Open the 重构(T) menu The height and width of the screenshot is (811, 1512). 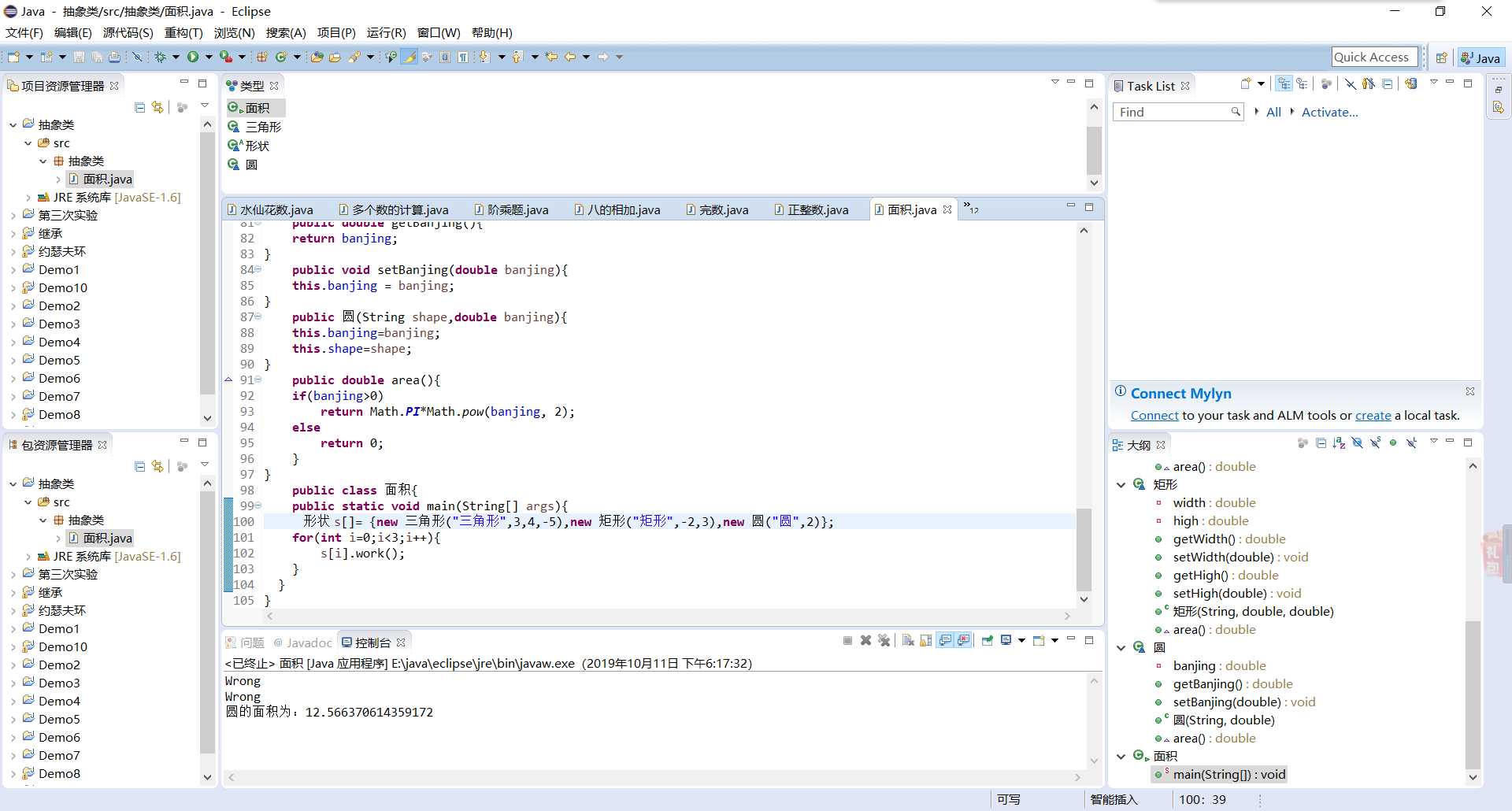183,32
